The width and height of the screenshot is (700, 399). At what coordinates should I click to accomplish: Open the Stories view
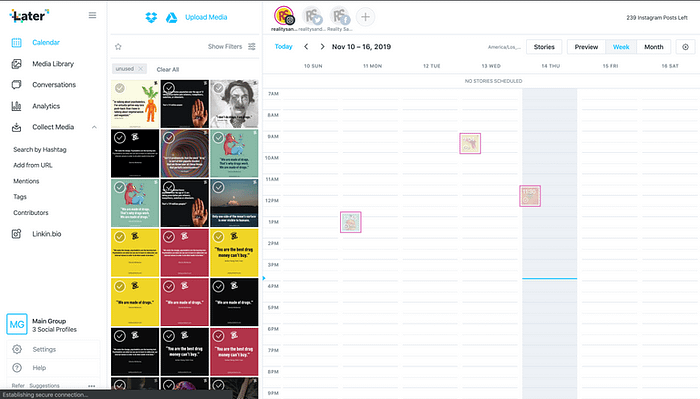coord(544,47)
